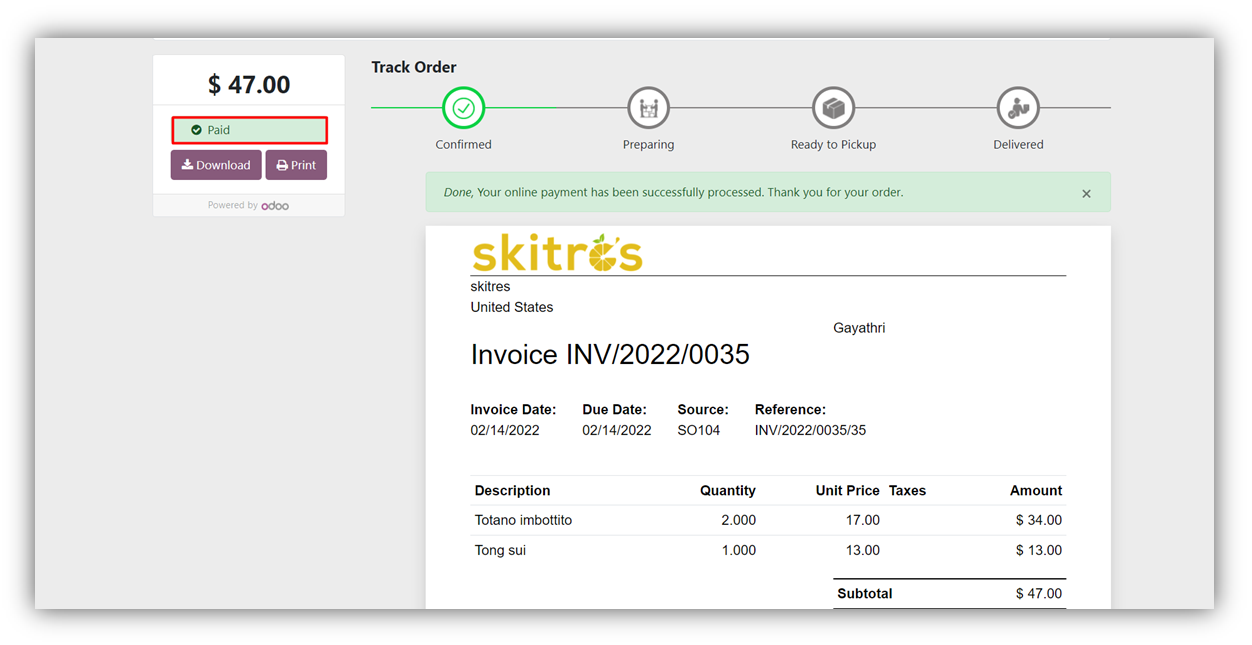Image resolution: width=1252 pixels, height=645 pixels.
Task: Click the Powered by odoo link
Action: click(x=249, y=206)
